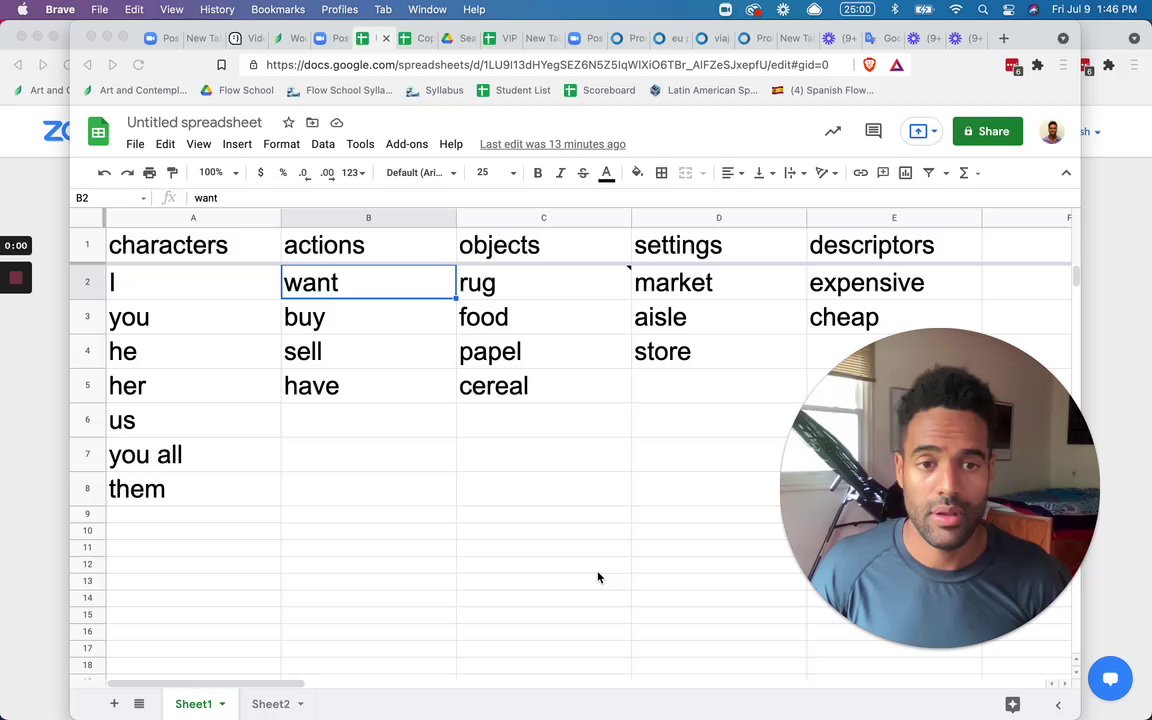1152x720 pixels.
Task: Open the all sheets list icon
Action: (x=139, y=704)
